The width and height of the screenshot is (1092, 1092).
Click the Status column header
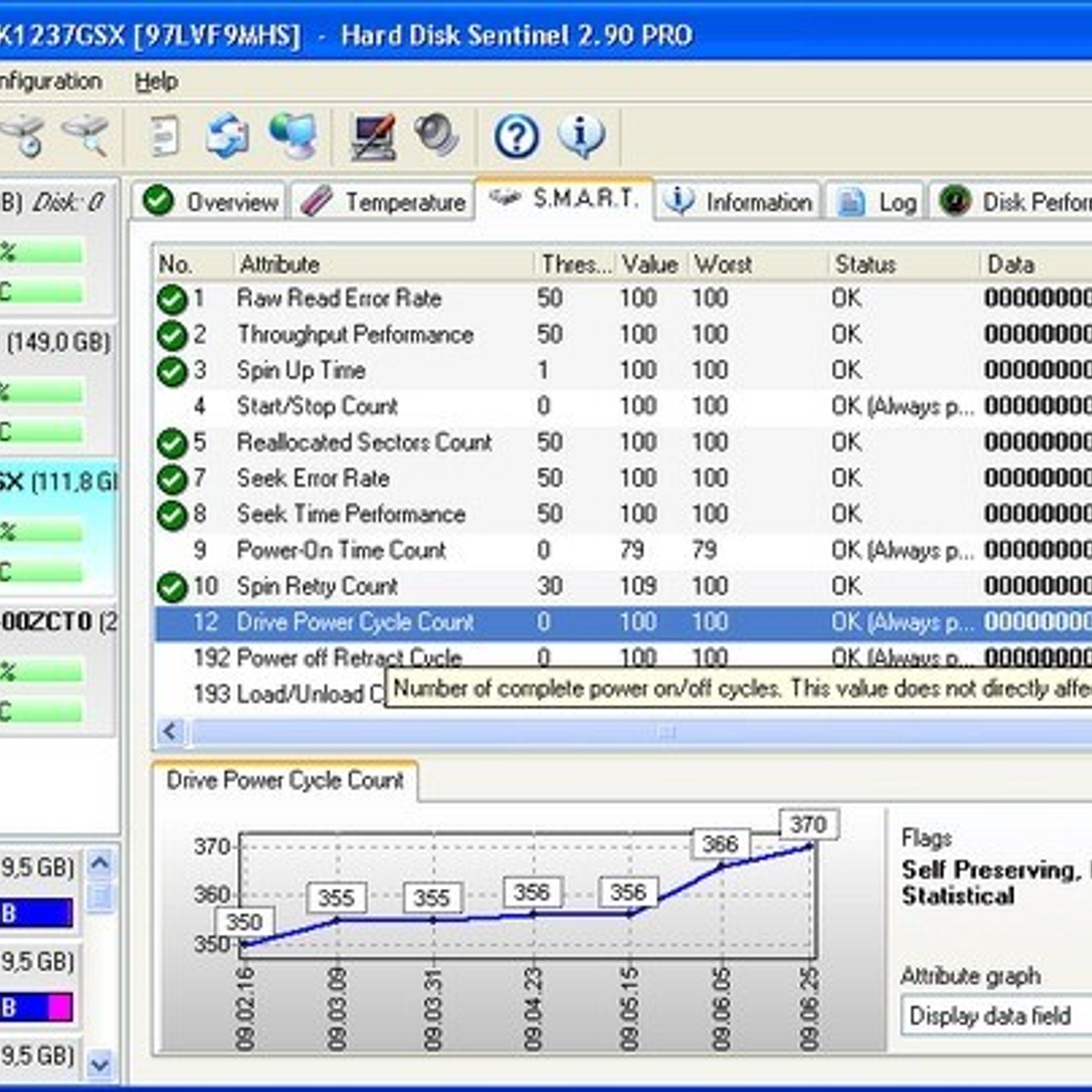(x=904, y=264)
